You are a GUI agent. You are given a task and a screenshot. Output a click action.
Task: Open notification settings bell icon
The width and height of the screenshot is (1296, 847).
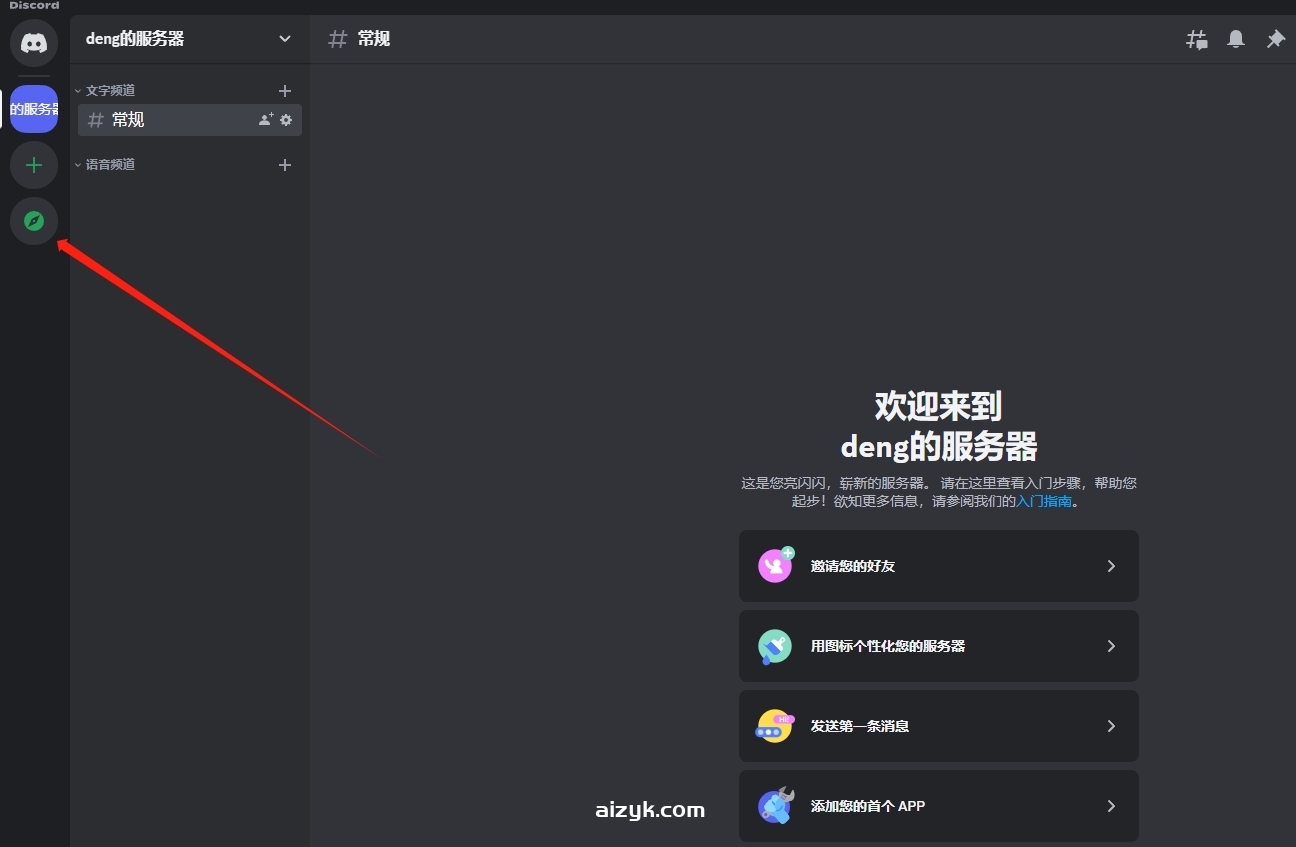[x=1236, y=39]
